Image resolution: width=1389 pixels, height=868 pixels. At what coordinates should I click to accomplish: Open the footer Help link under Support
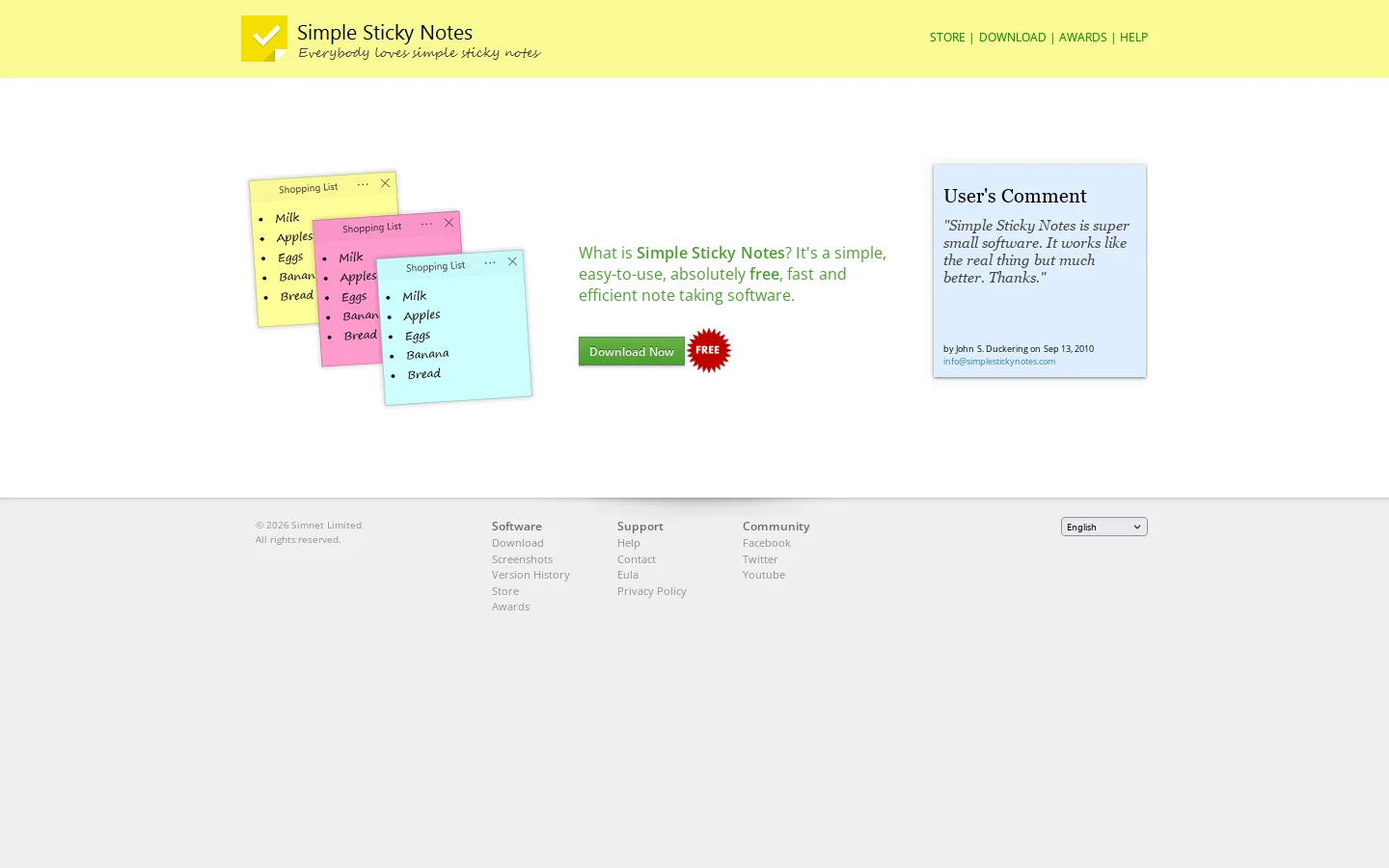(x=629, y=543)
